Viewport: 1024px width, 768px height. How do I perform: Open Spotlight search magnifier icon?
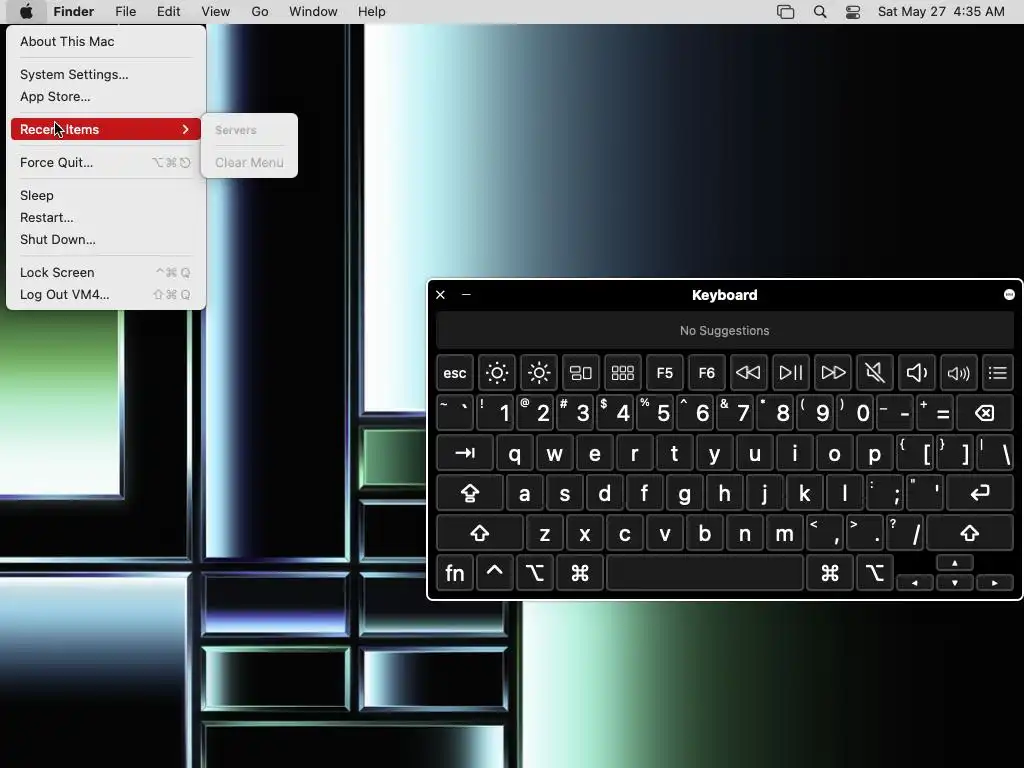(820, 12)
